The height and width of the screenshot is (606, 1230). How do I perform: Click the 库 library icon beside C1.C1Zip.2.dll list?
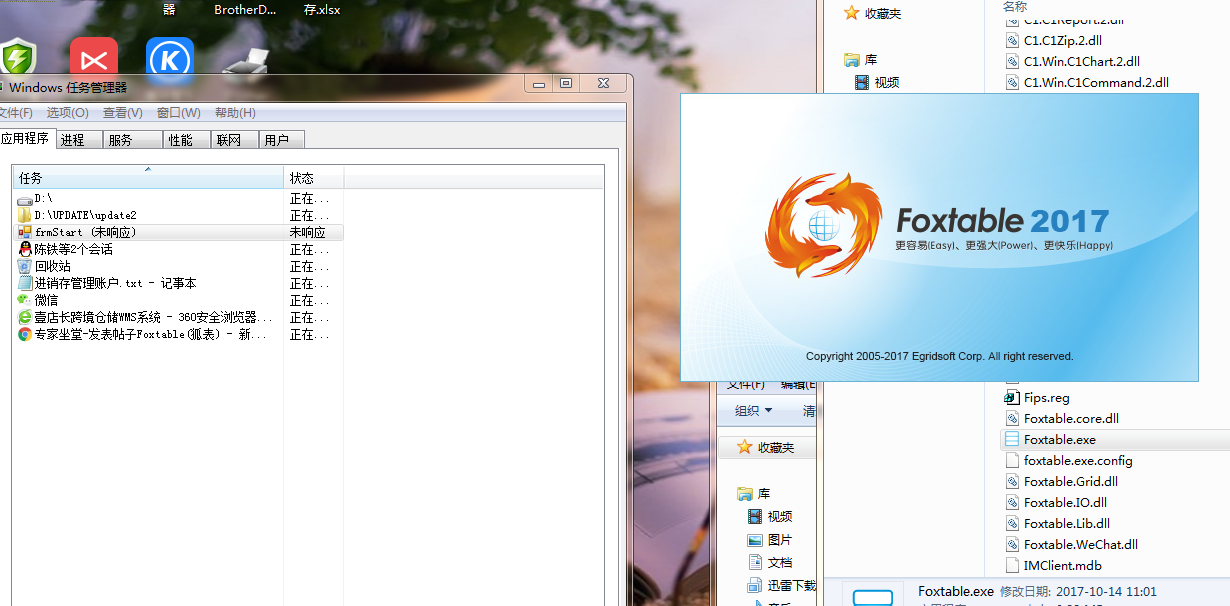[851, 60]
